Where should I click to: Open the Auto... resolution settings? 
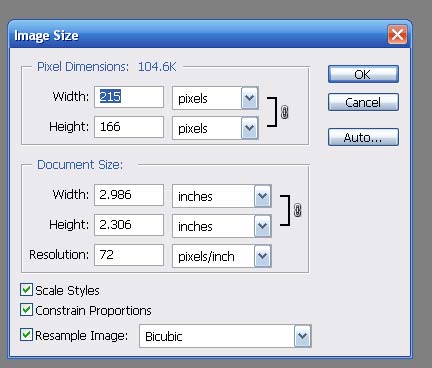(x=363, y=137)
